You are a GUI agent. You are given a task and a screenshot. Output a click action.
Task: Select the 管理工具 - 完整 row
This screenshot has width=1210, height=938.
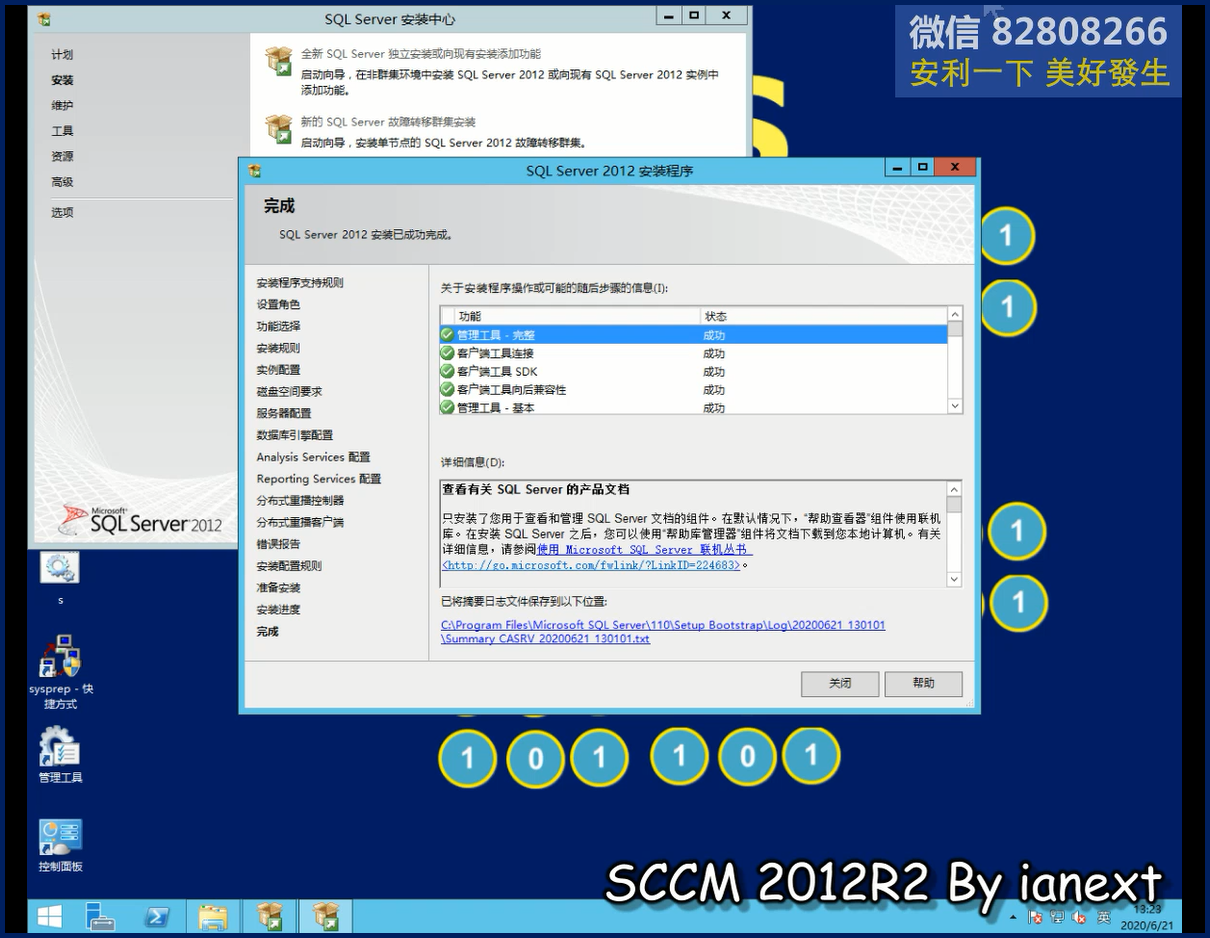tap(693, 335)
